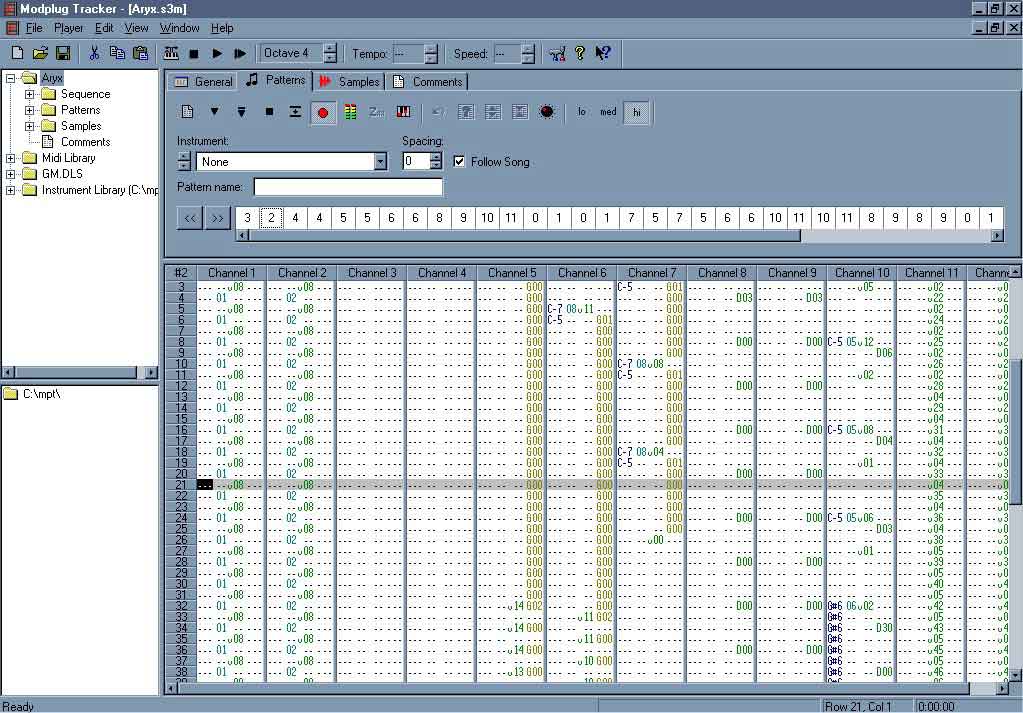1023x713 pixels.
Task: Click the Save disk icon
Action: 62,53
